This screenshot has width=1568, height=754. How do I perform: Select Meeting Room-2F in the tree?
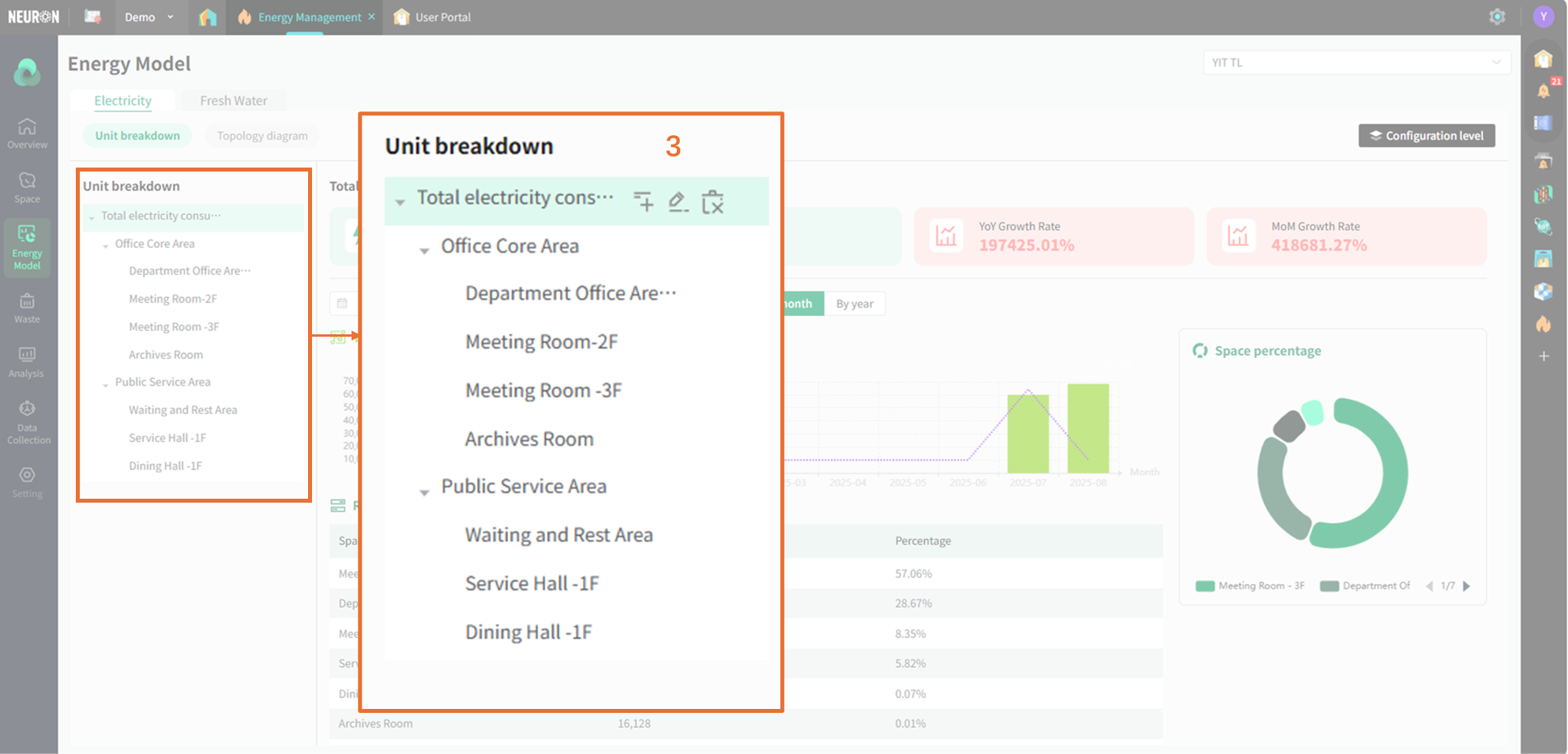(x=172, y=299)
